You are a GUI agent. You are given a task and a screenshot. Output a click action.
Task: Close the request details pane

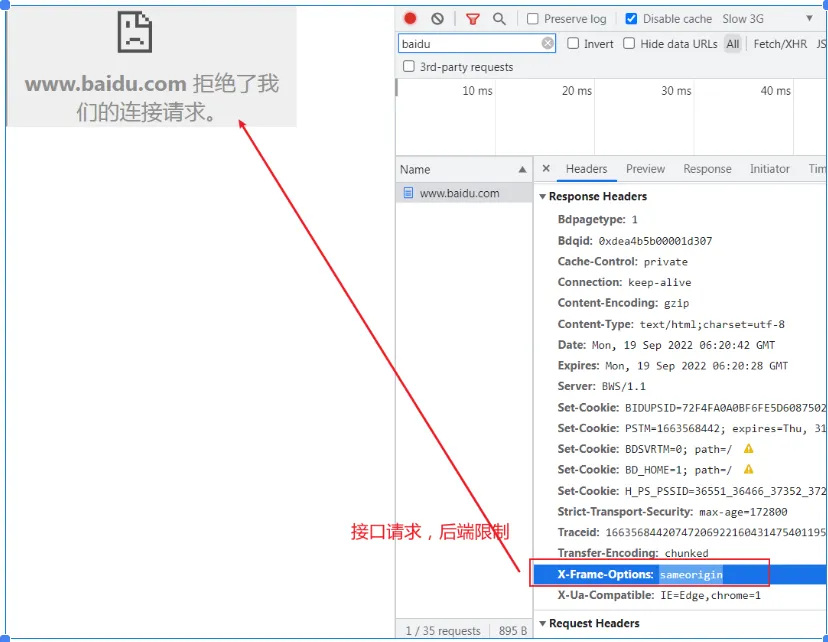click(x=545, y=168)
